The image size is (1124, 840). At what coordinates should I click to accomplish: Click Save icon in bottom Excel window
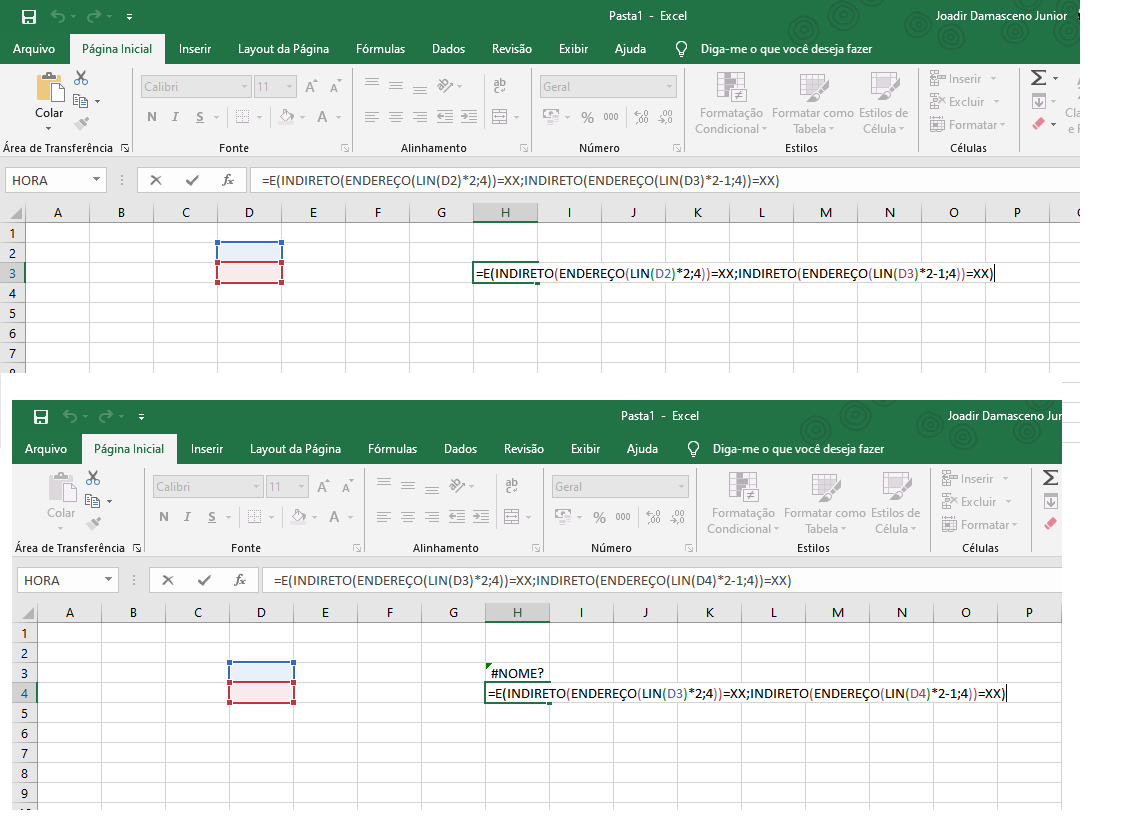pyautogui.click(x=41, y=416)
